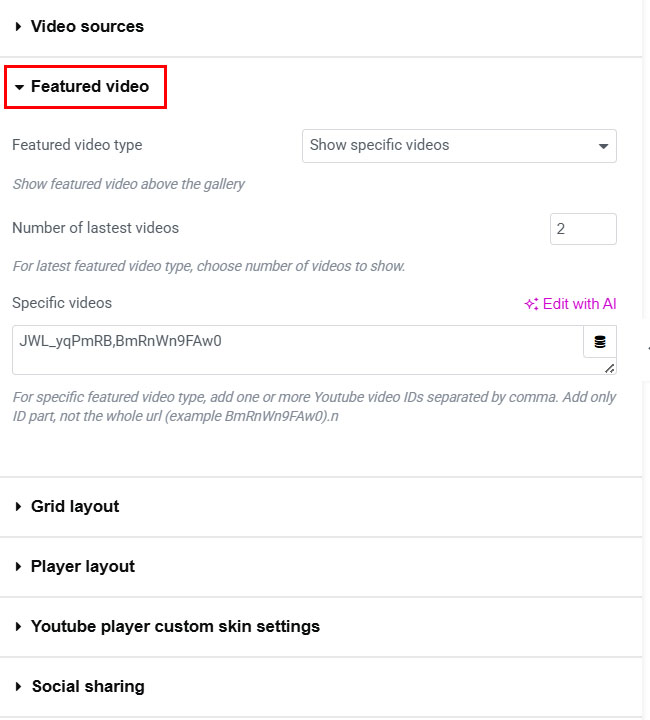The height and width of the screenshot is (720, 650).
Task: Expand Youtube player custom skin settings
Action: [x=175, y=627]
